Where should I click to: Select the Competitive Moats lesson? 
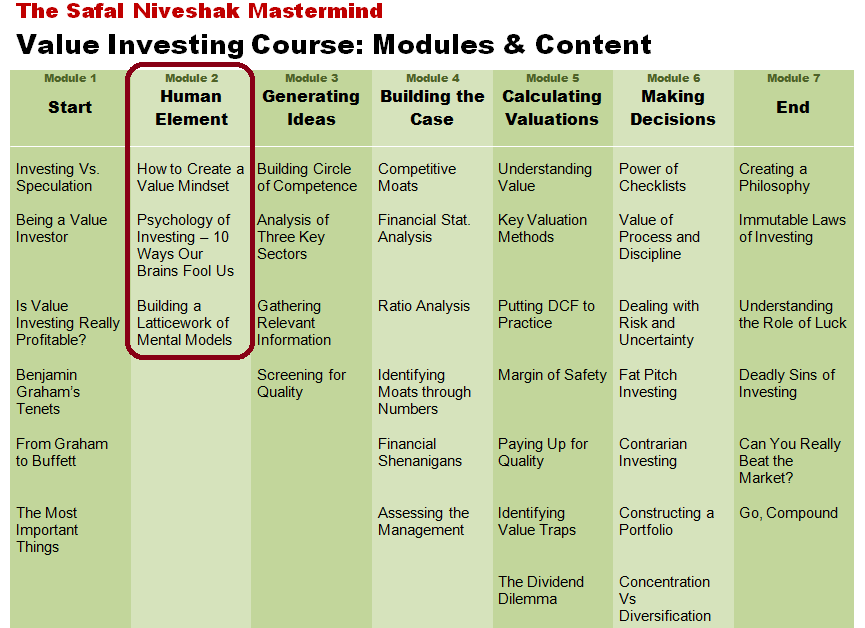pos(417,177)
